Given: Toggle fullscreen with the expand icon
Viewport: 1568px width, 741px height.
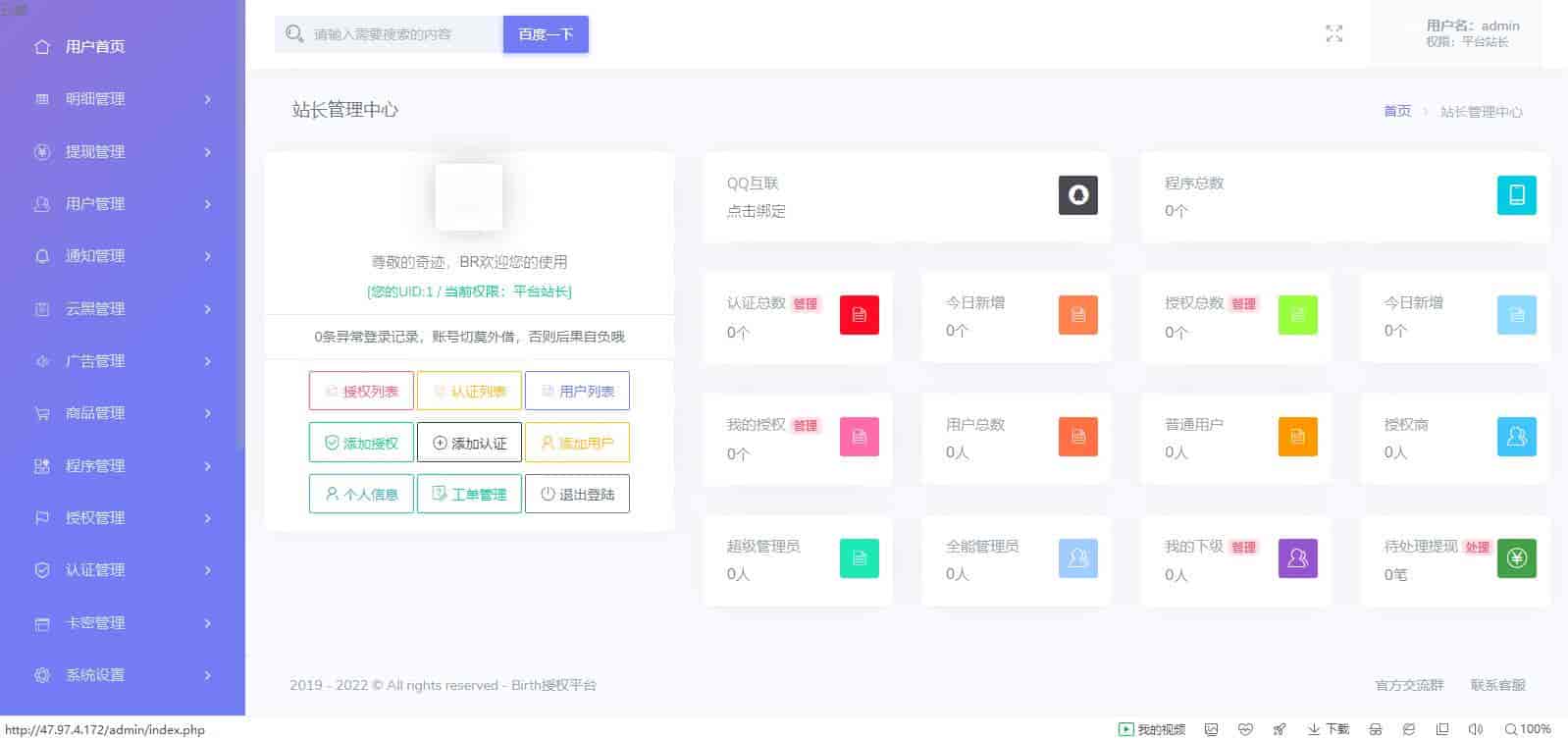Looking at the screenshot, I should [1333, 34].
